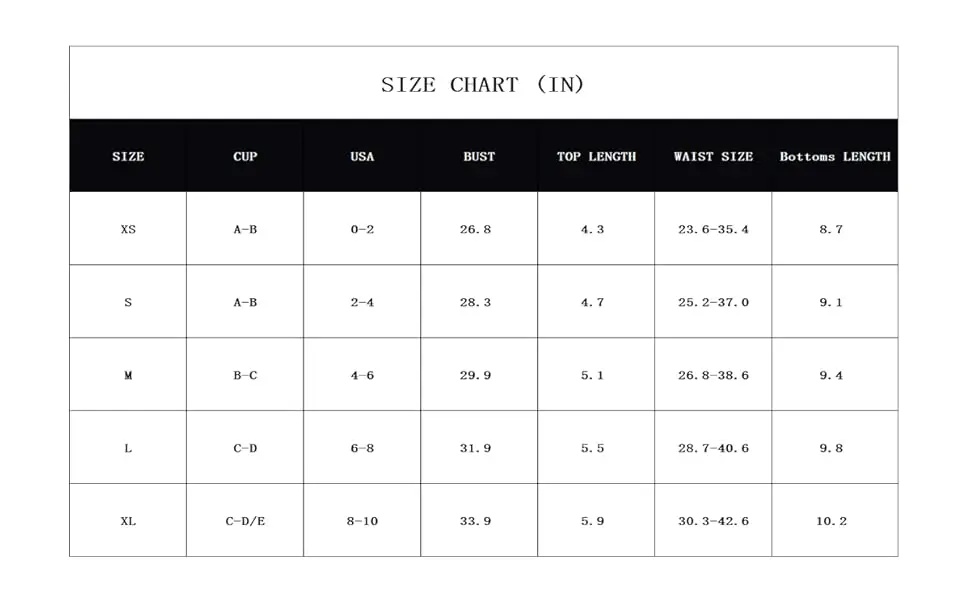Select the TOP LENGTH column header
This screenshot has height=600, width=970.
click(596, 156)
